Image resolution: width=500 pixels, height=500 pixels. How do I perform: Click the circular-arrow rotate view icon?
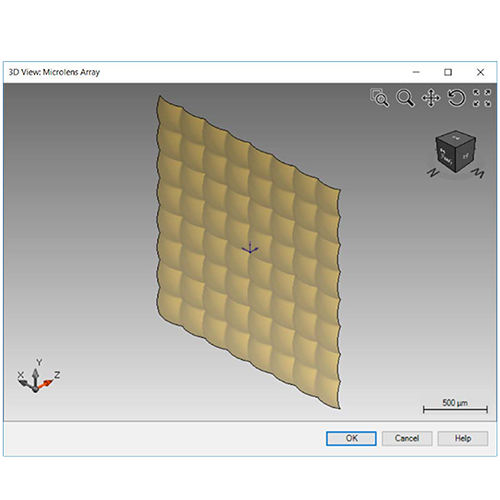[x=456, y=98]
